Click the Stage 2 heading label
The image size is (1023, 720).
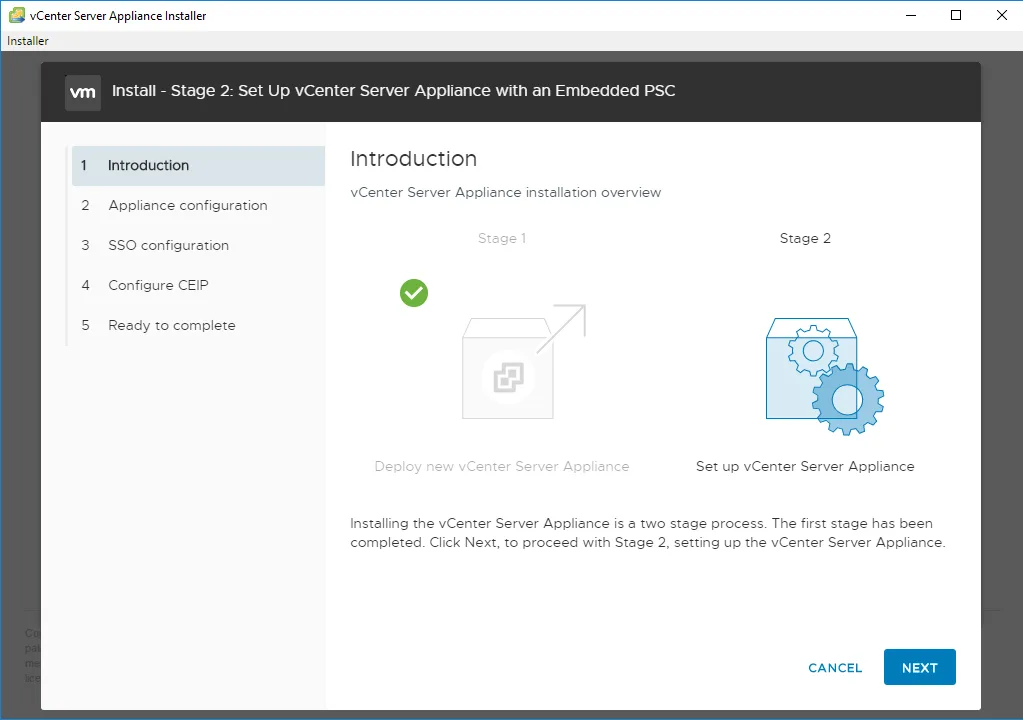click(x=805, y=239)
